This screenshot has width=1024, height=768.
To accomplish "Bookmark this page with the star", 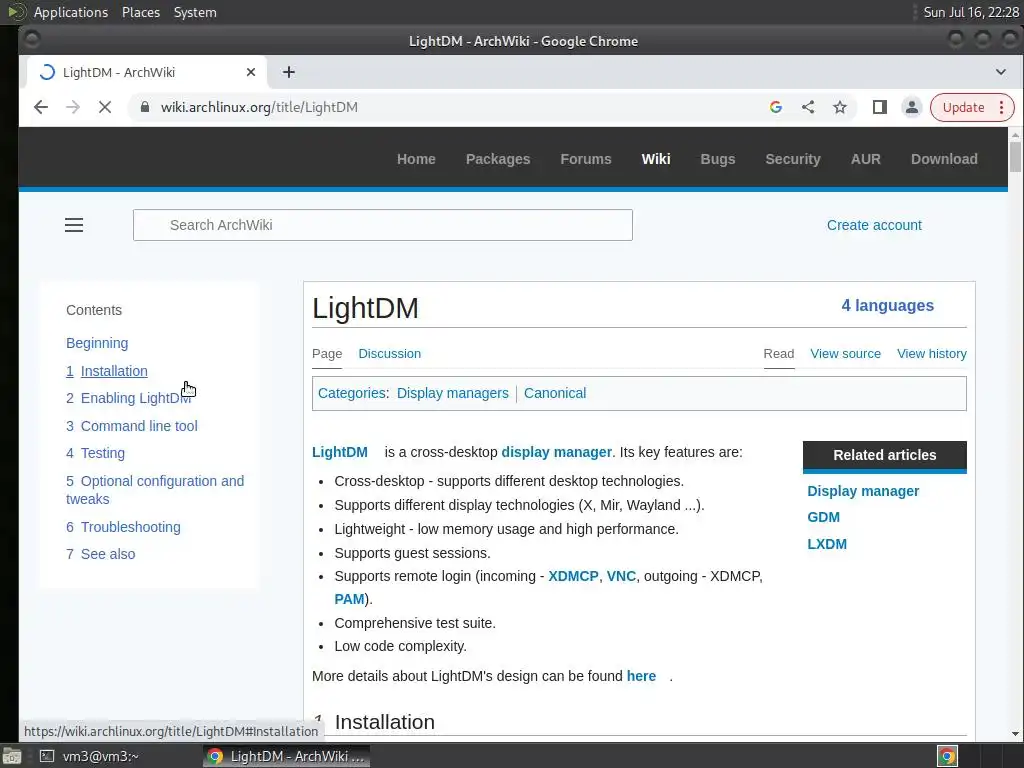I will pyautogui.click(x=840, y=107).
